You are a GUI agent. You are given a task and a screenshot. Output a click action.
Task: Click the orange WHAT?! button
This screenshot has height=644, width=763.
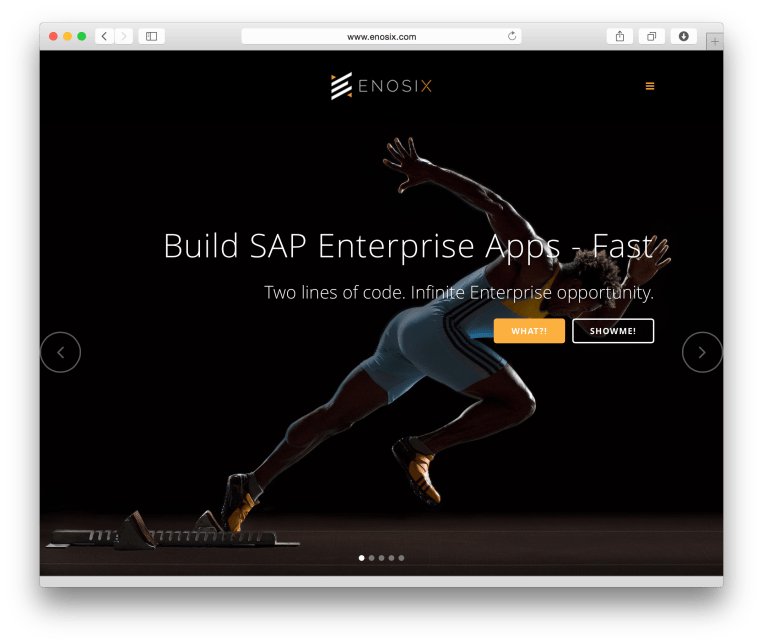pyautogui.click(x=529, y=331)
